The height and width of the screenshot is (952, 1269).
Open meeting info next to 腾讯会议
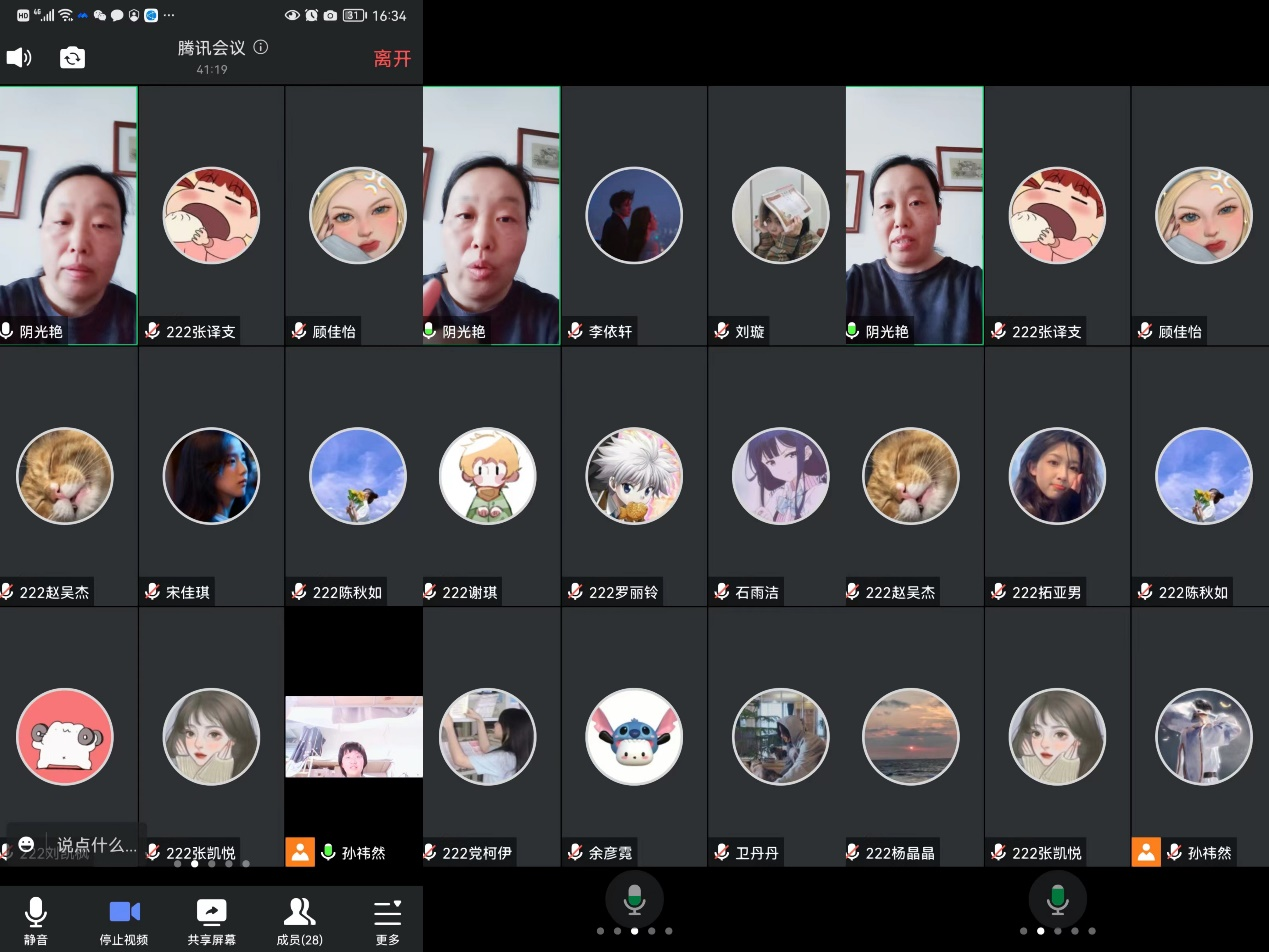click(261, 47)
